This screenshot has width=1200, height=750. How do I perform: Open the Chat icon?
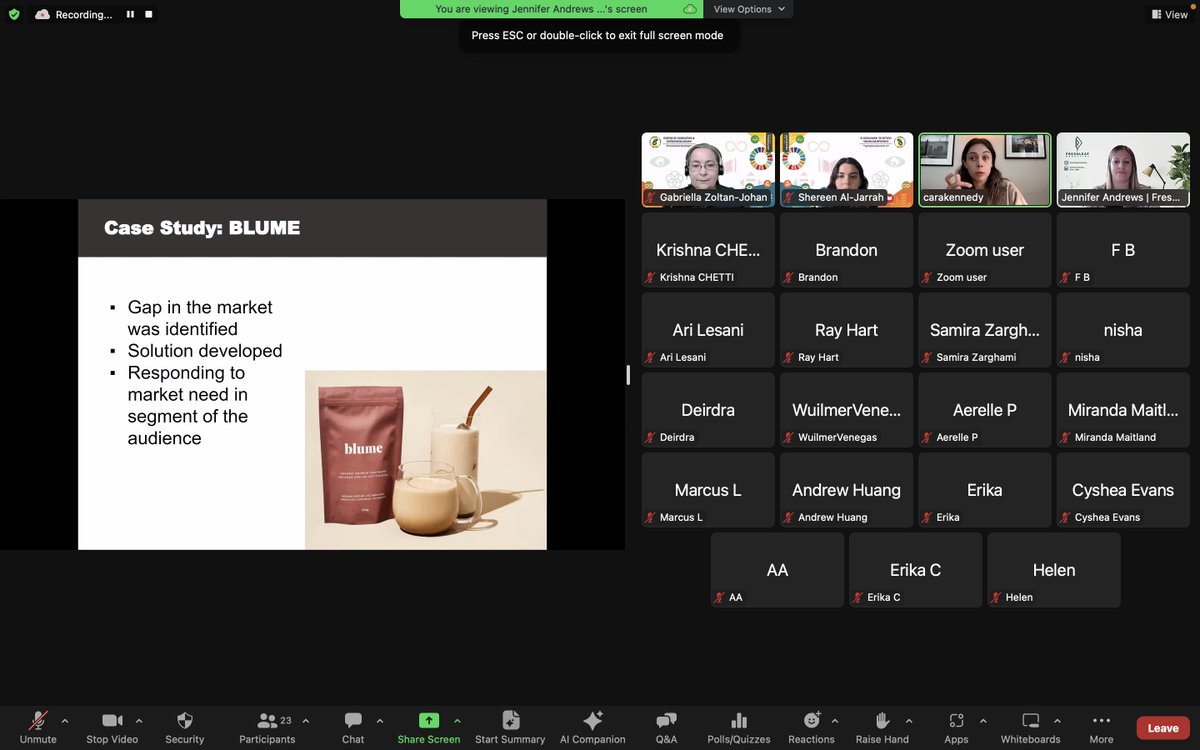tap(353, 720)
